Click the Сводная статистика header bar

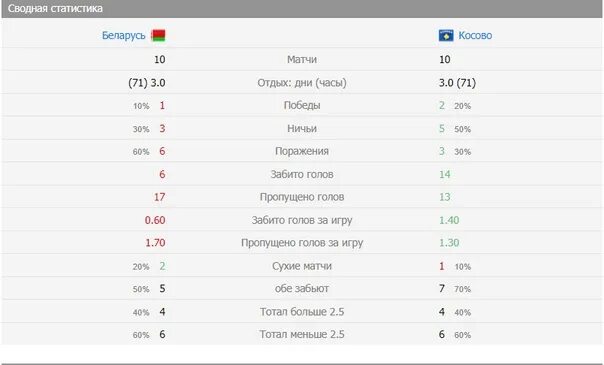[x=302, y=8]
